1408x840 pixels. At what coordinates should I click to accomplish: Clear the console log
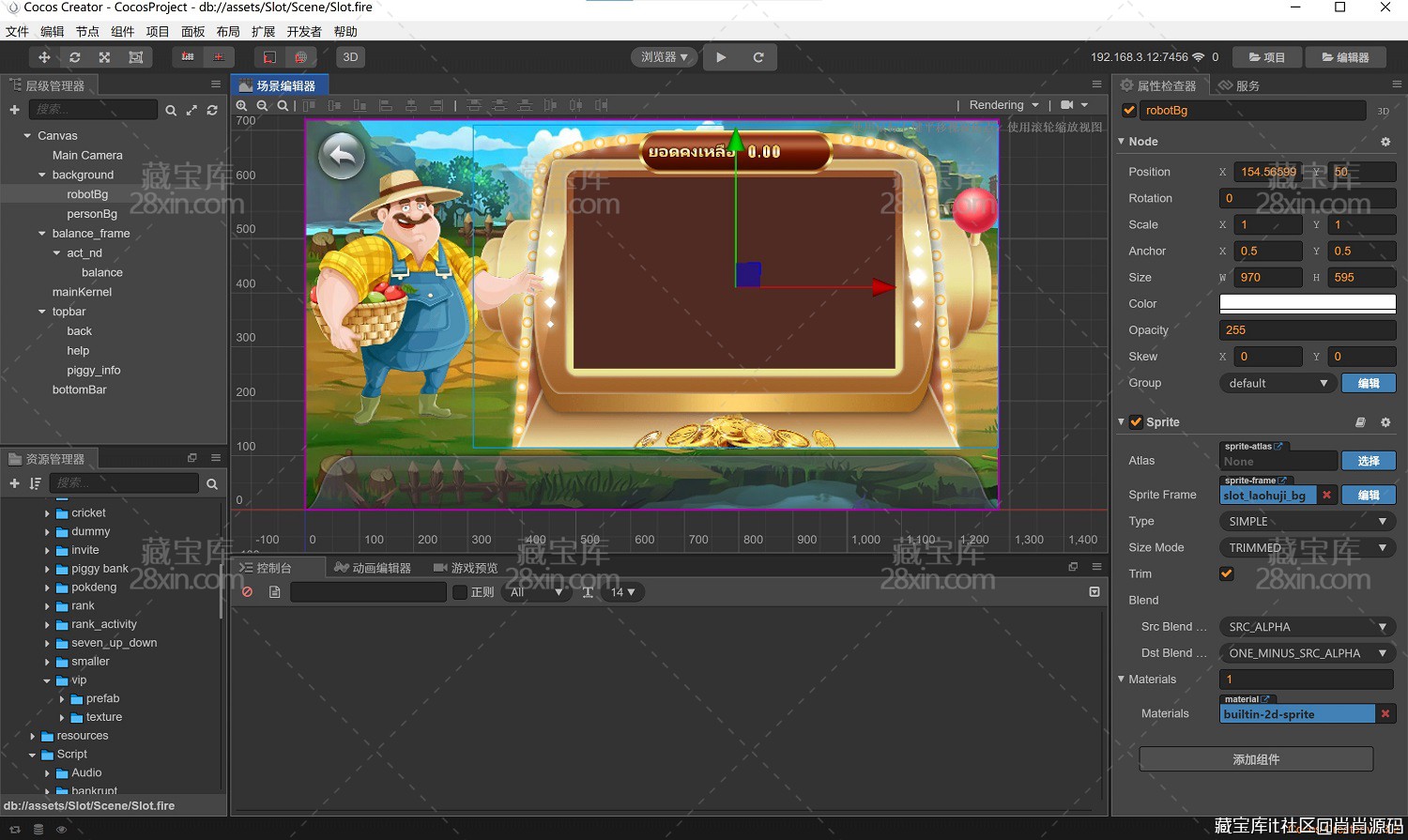(247, 592)
